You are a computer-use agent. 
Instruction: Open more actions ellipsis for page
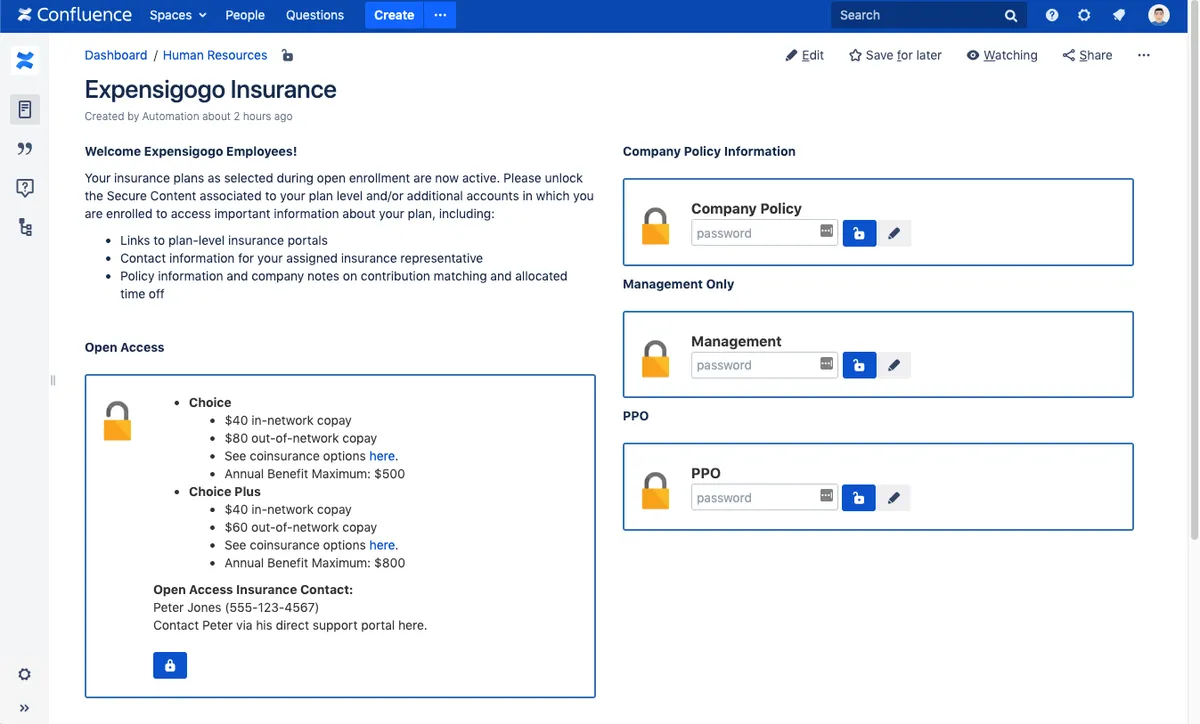[1144, 55]
